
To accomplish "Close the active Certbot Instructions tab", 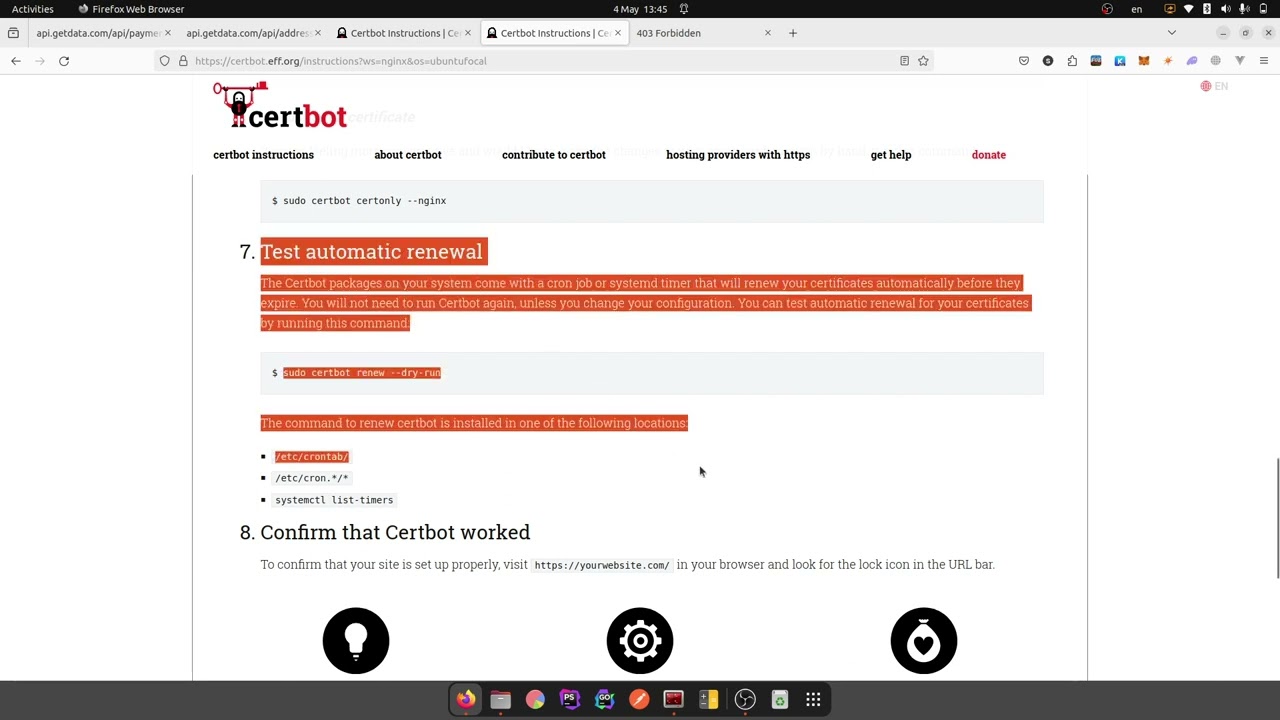I will [x=618, y=33].
